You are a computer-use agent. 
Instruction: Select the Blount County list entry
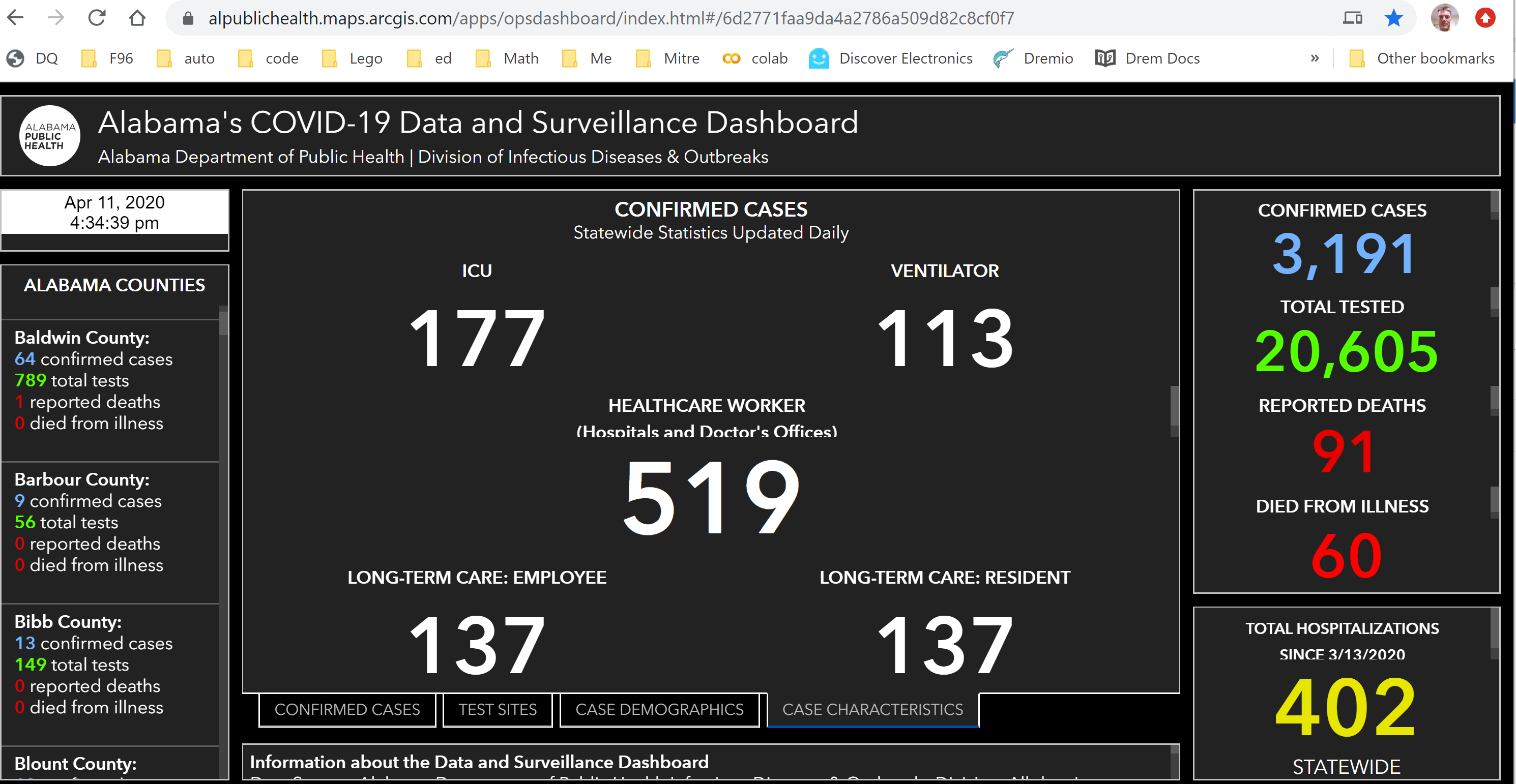(x=110, y=763)
